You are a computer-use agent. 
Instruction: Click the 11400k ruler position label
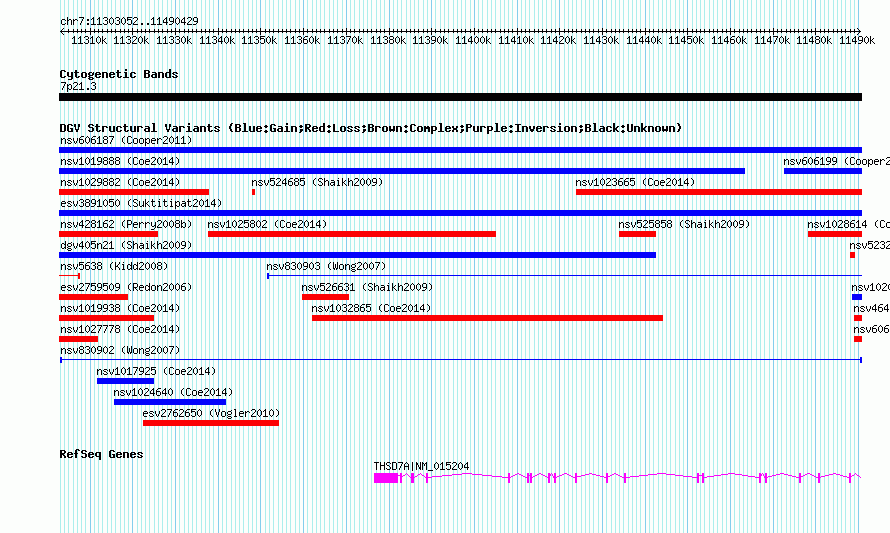pos(473,40)
